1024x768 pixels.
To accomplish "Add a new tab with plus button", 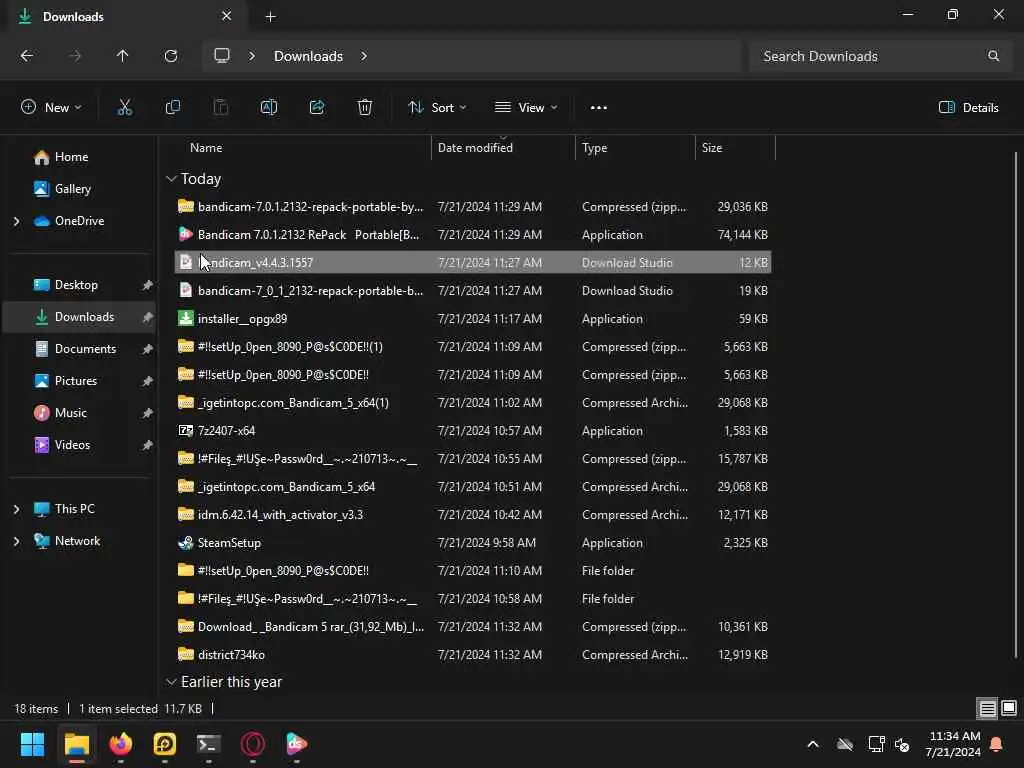I will point(270,16).
